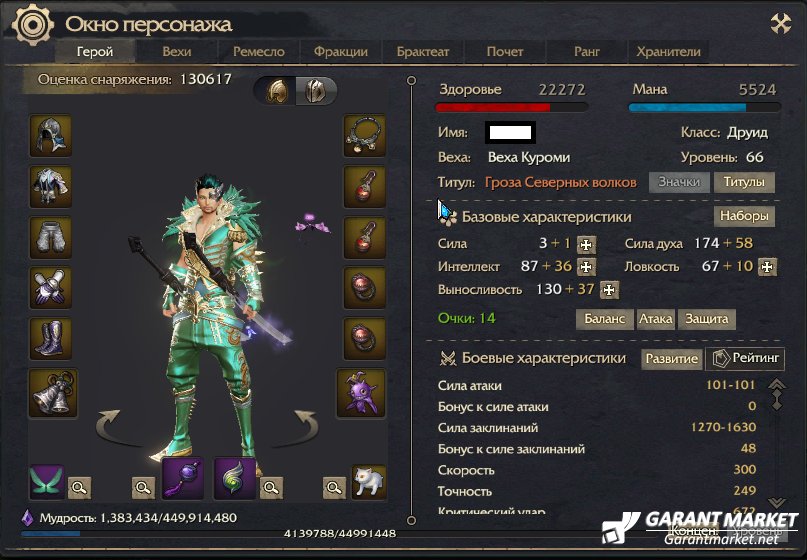The image size is (807, 560).
Task: Click the purple creature pet slot
Action: point(361,393)
